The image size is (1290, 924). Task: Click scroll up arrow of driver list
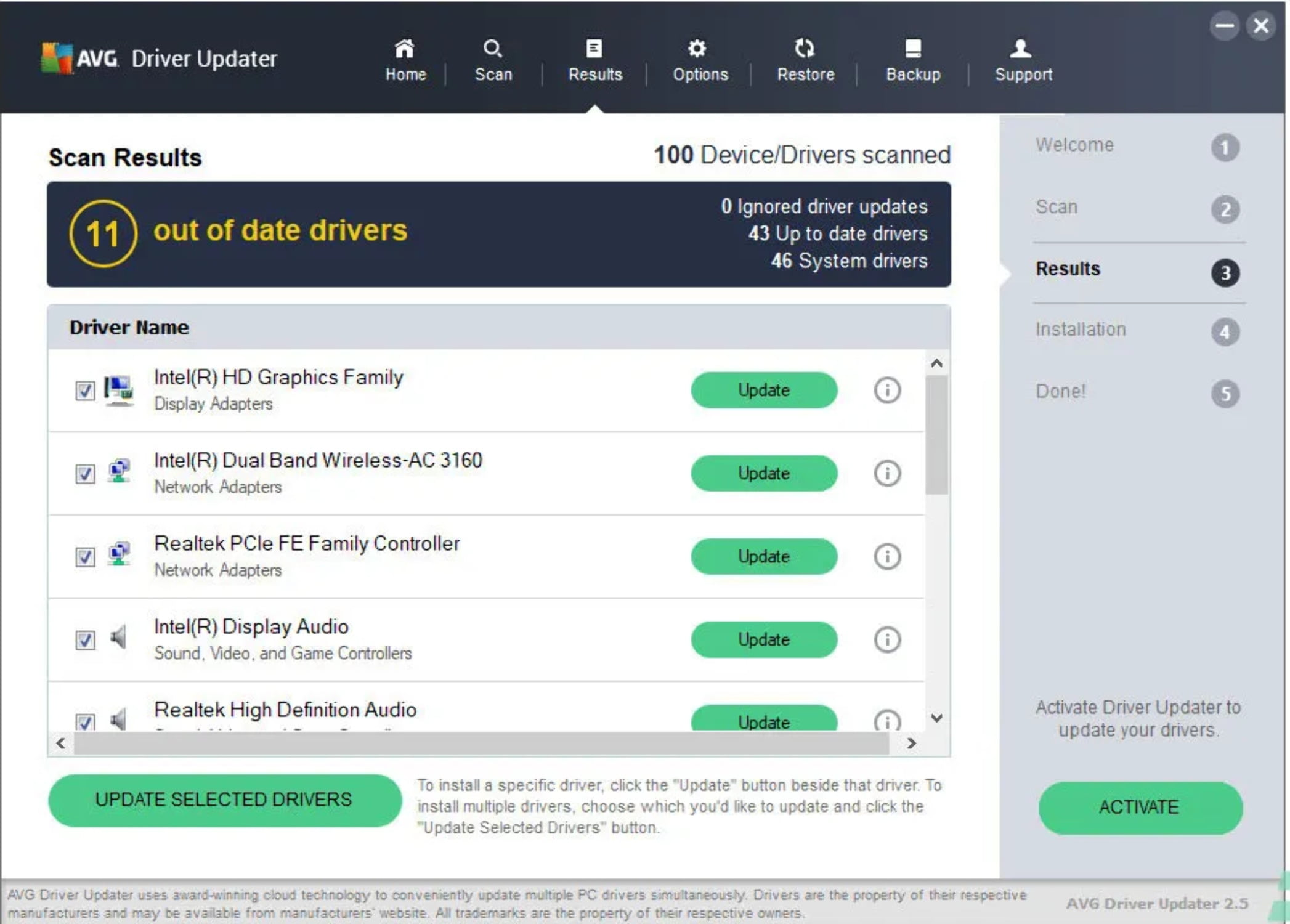click(936, 363)
